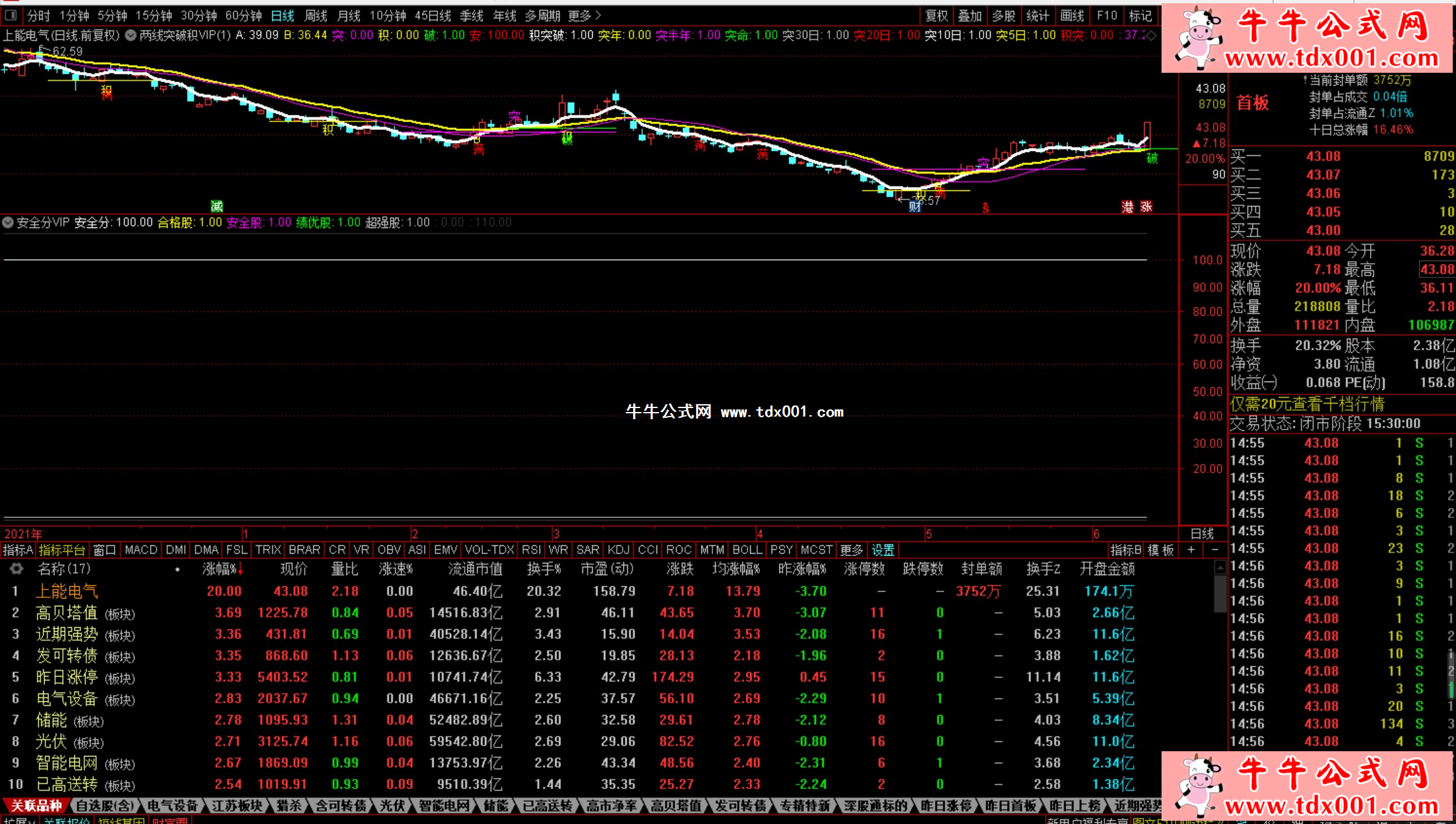Sort by 涨幅% column header
The width and height of the screenshot is (1456, 824).
pos(222,569)
